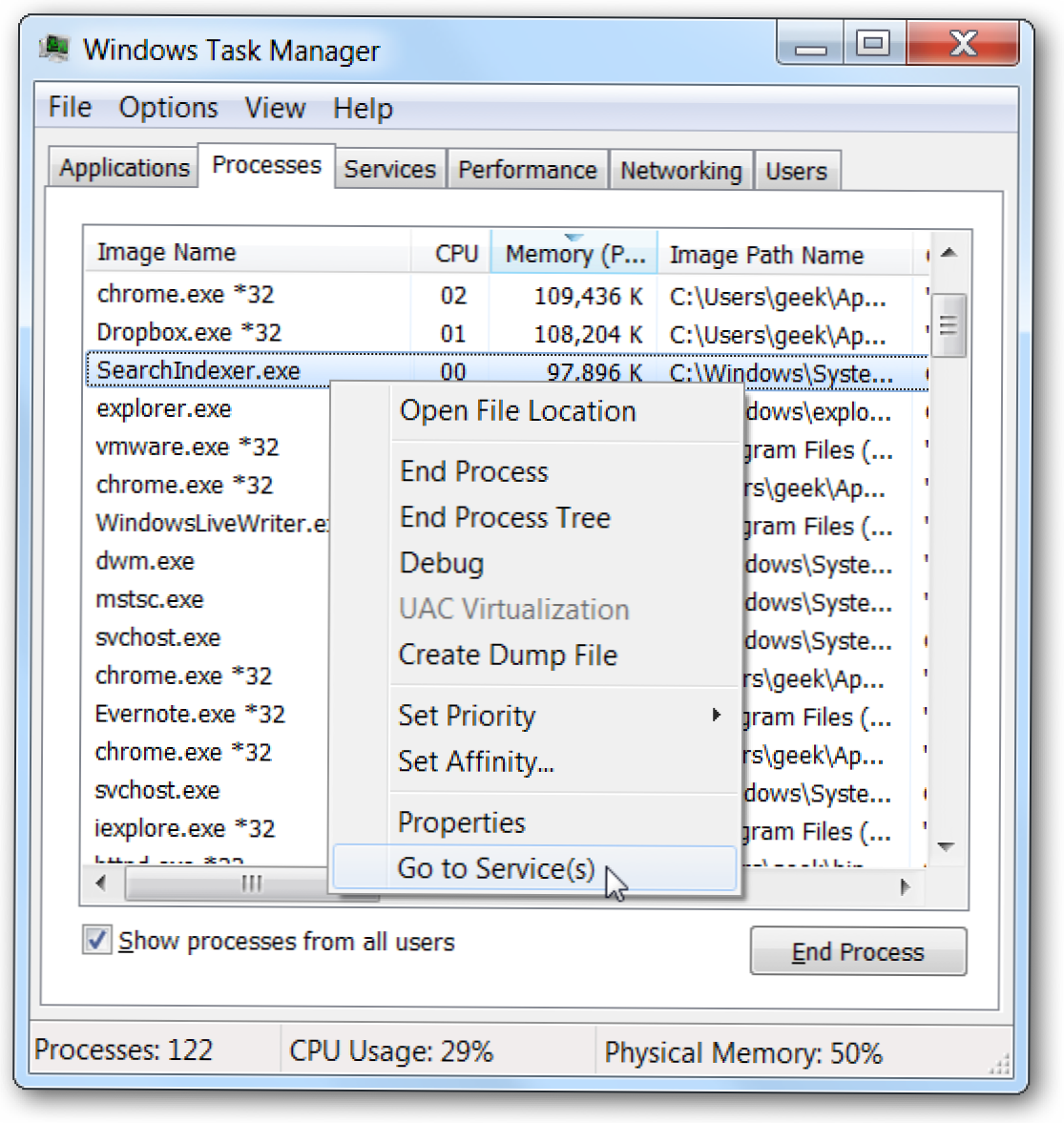Open the File menu
The height and width of the screenshot is (1123, 1064).
coord(70,108)
